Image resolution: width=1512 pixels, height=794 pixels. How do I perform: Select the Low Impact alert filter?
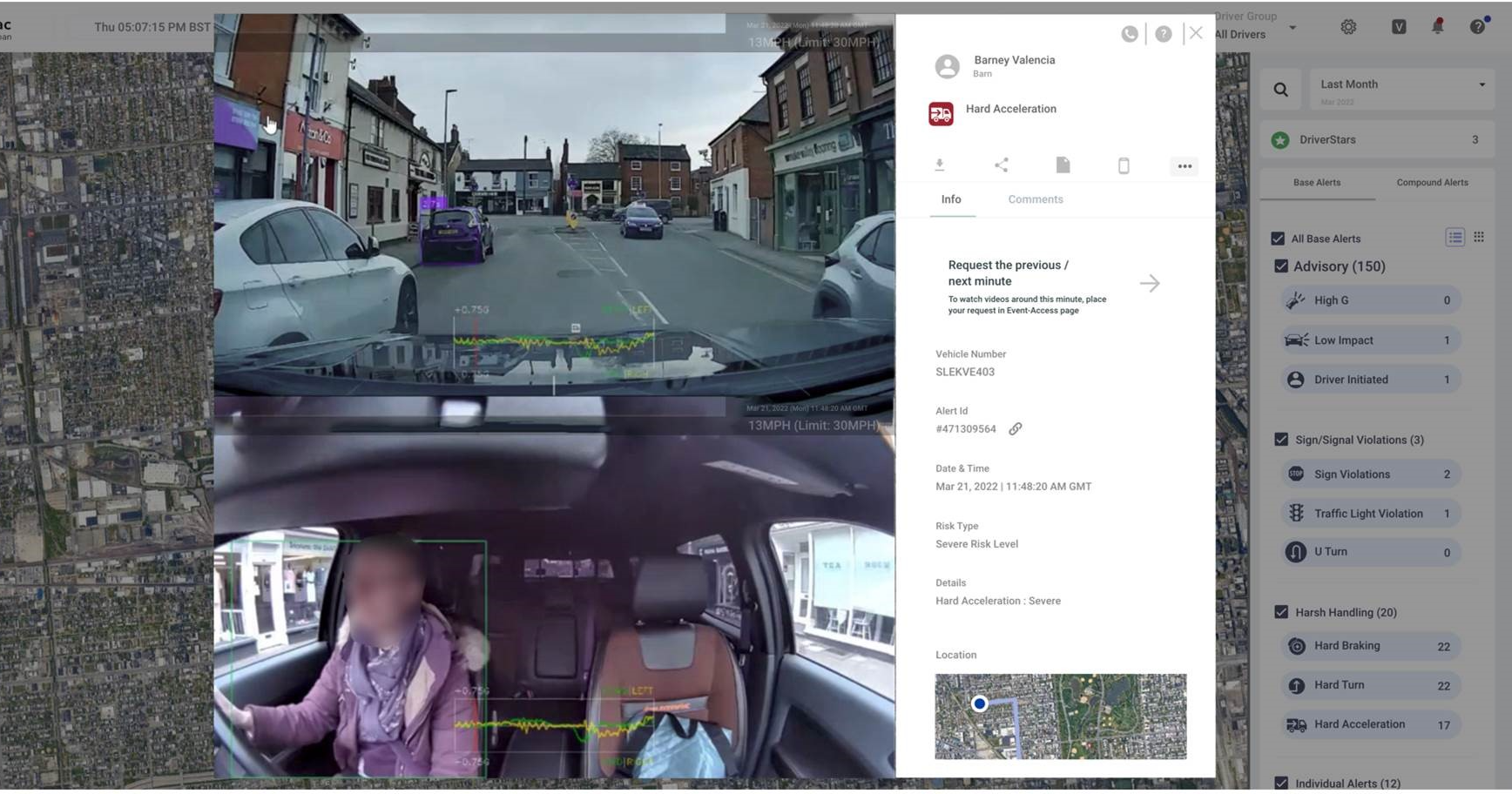(1370, 340)
